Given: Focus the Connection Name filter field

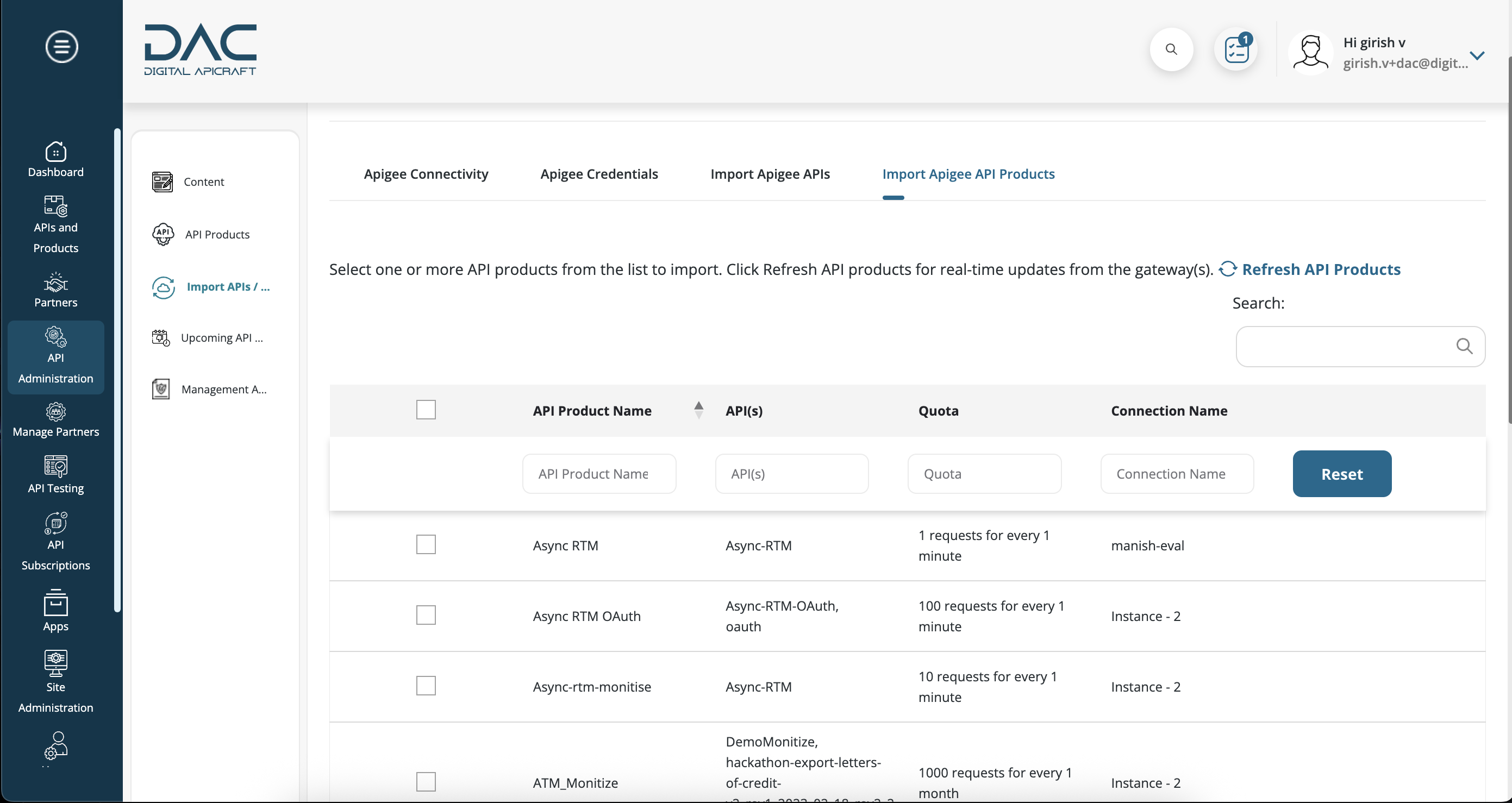Looking at the screenshot, I should click(x=1177, y=473).
